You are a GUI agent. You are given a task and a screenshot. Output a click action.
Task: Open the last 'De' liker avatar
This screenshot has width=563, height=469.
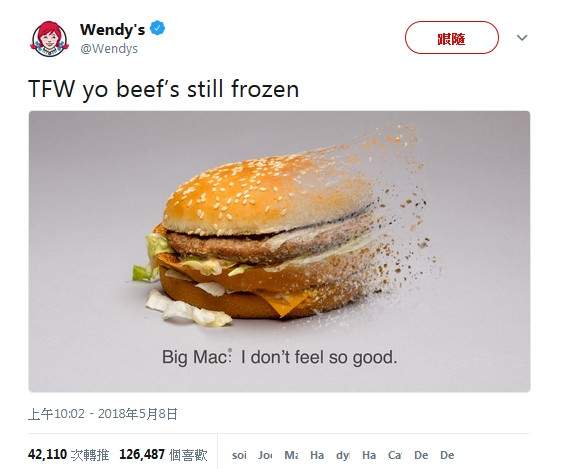click(447, 455)
